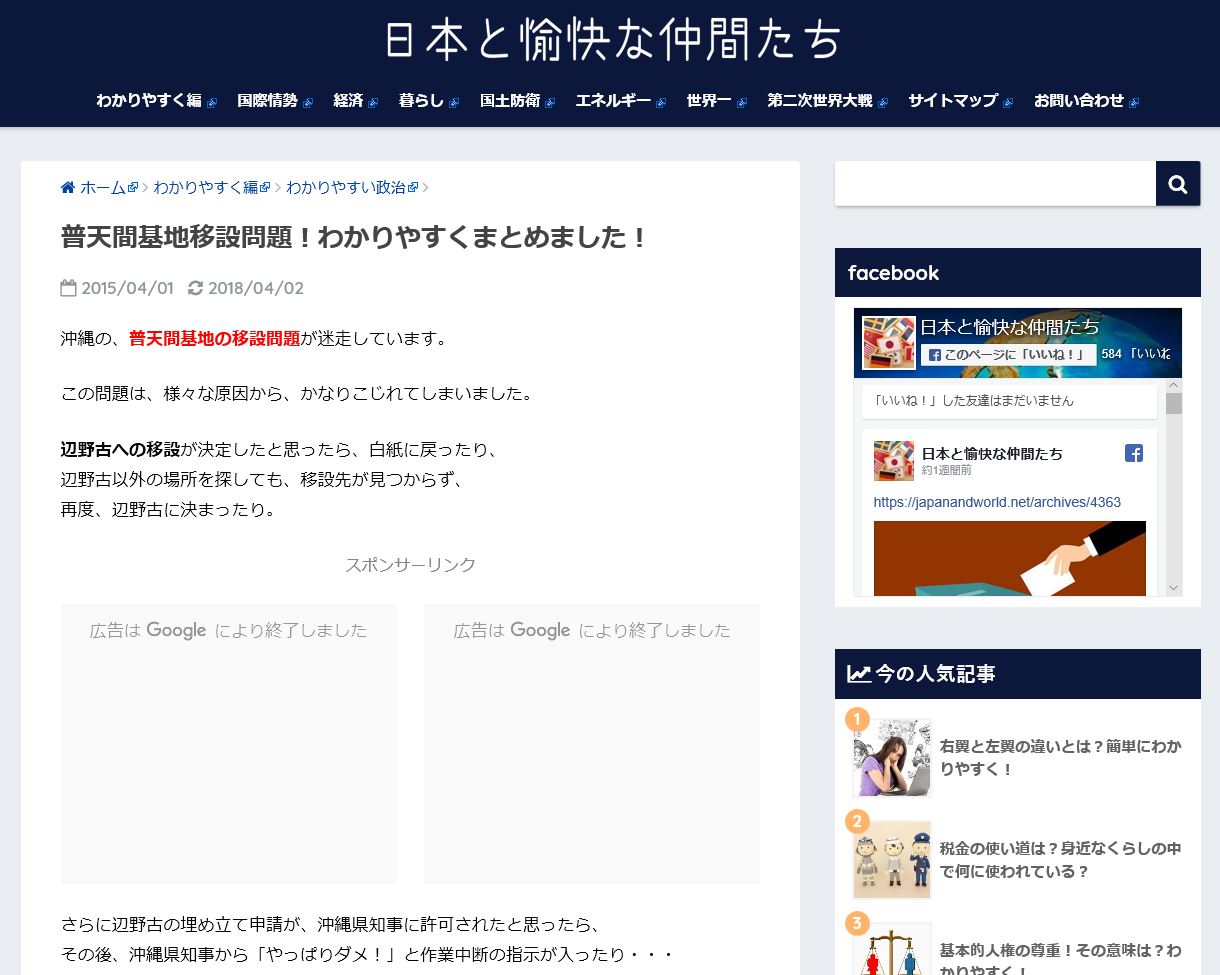Open popular article 基本的人権の尊重
Screen dimensions: 1220x975
tap(1060, 958)
